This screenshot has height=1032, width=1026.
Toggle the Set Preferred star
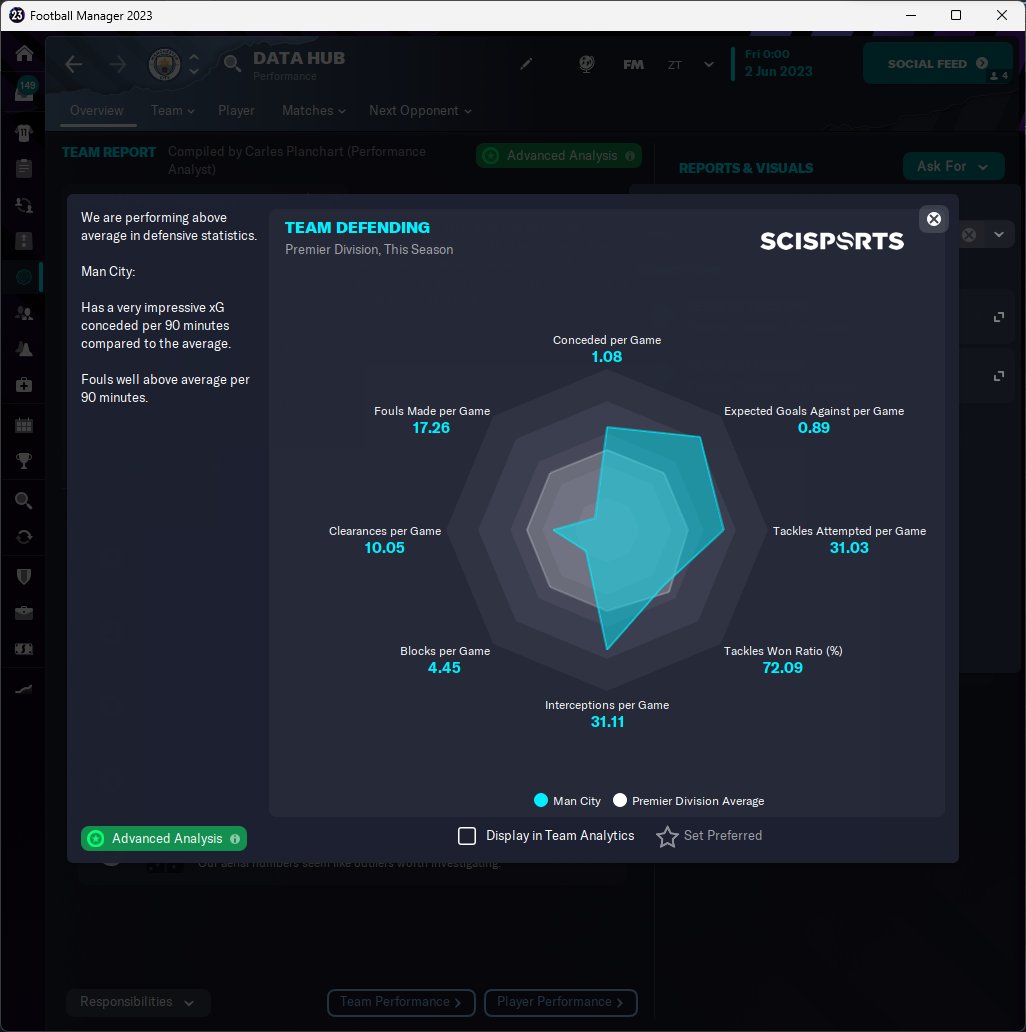[x=667, y=837]
